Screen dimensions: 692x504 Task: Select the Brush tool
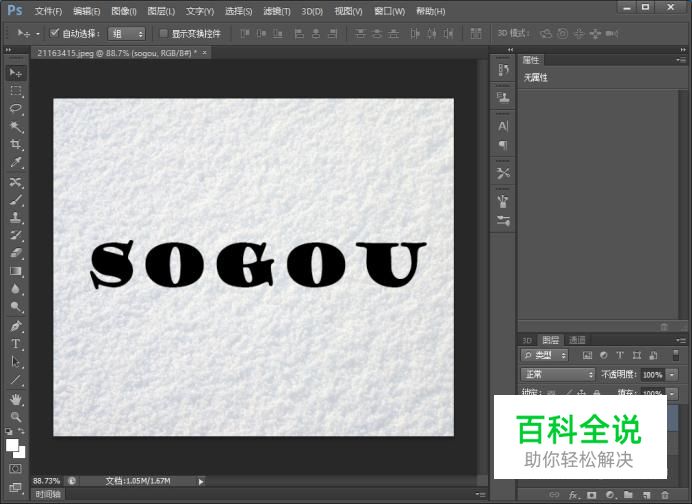[x=16, y=200]
